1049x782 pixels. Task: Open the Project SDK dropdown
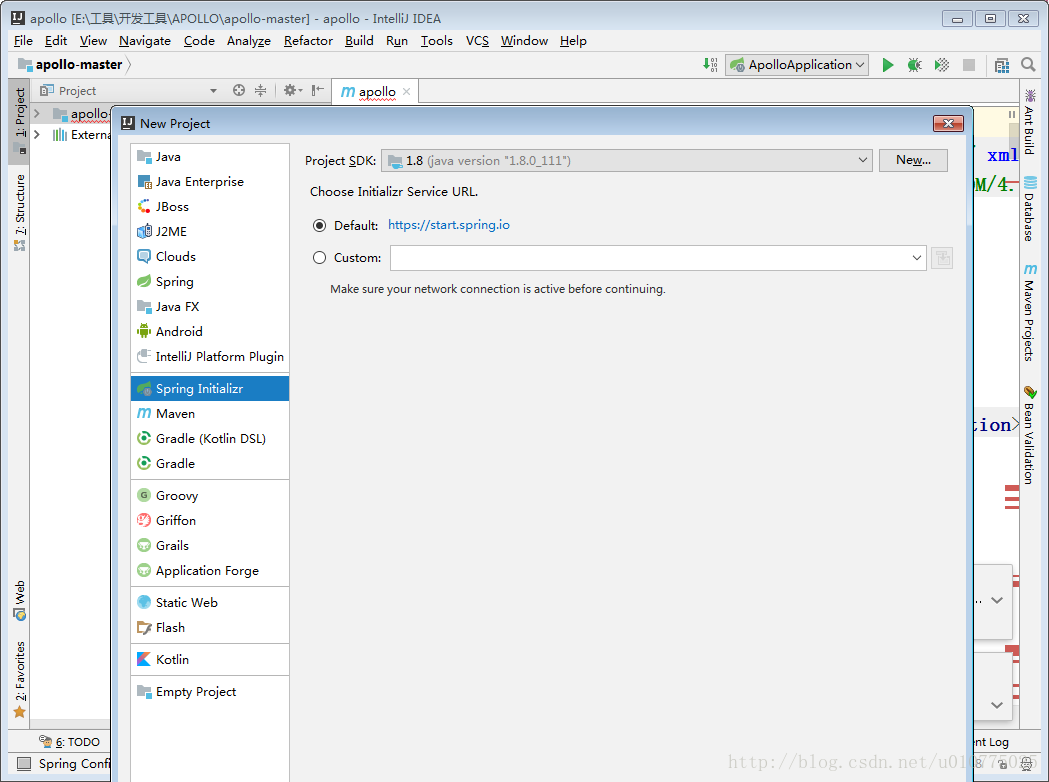pos(627,161)
